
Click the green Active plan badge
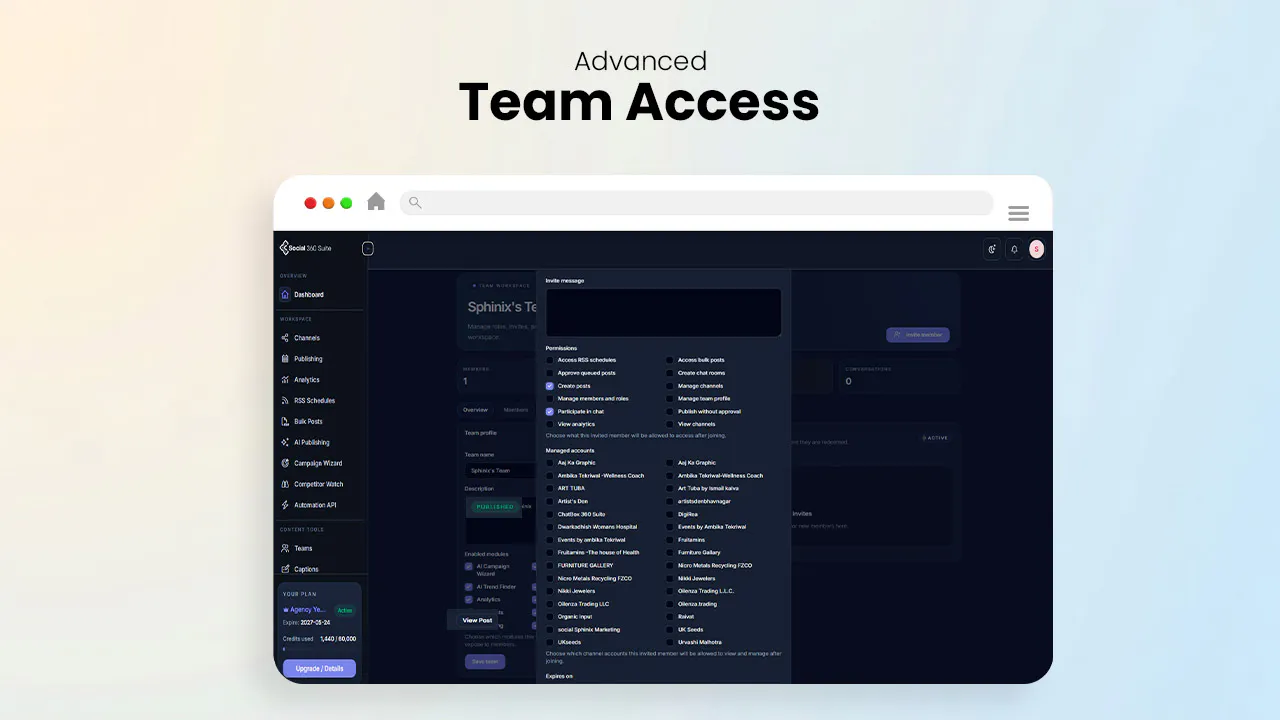coord(344,610)
